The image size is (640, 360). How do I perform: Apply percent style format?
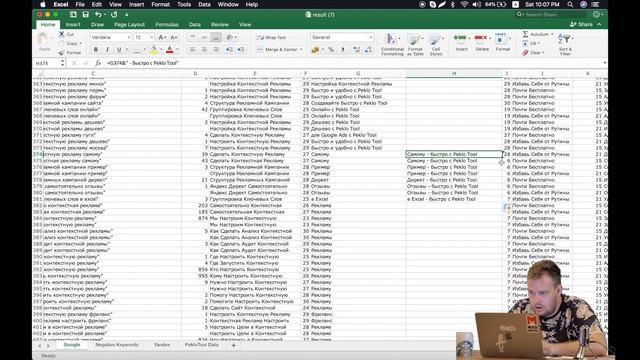coord(331,49)
